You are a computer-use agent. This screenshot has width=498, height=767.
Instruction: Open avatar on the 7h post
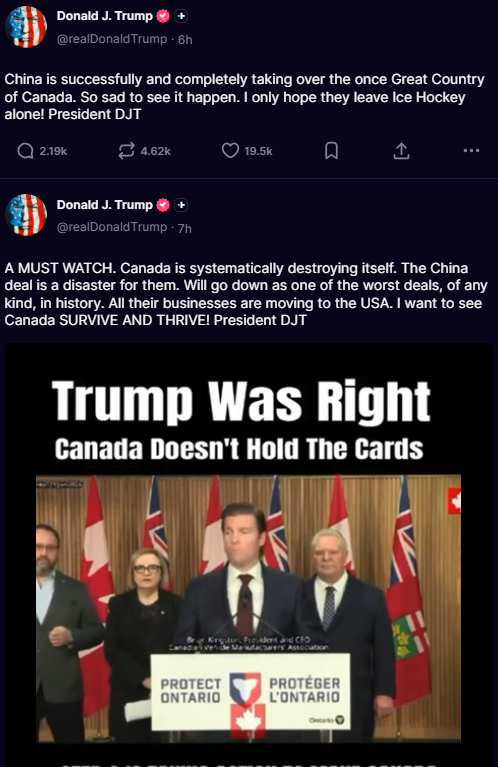point(26,215)
